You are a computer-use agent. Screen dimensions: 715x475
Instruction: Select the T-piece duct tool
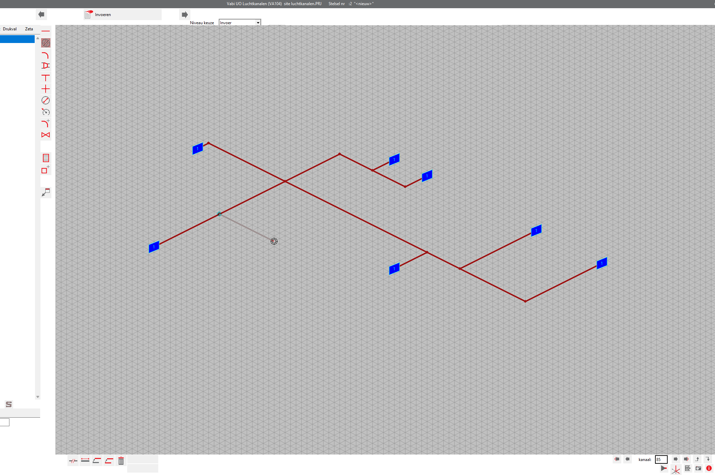click(46, 77)
